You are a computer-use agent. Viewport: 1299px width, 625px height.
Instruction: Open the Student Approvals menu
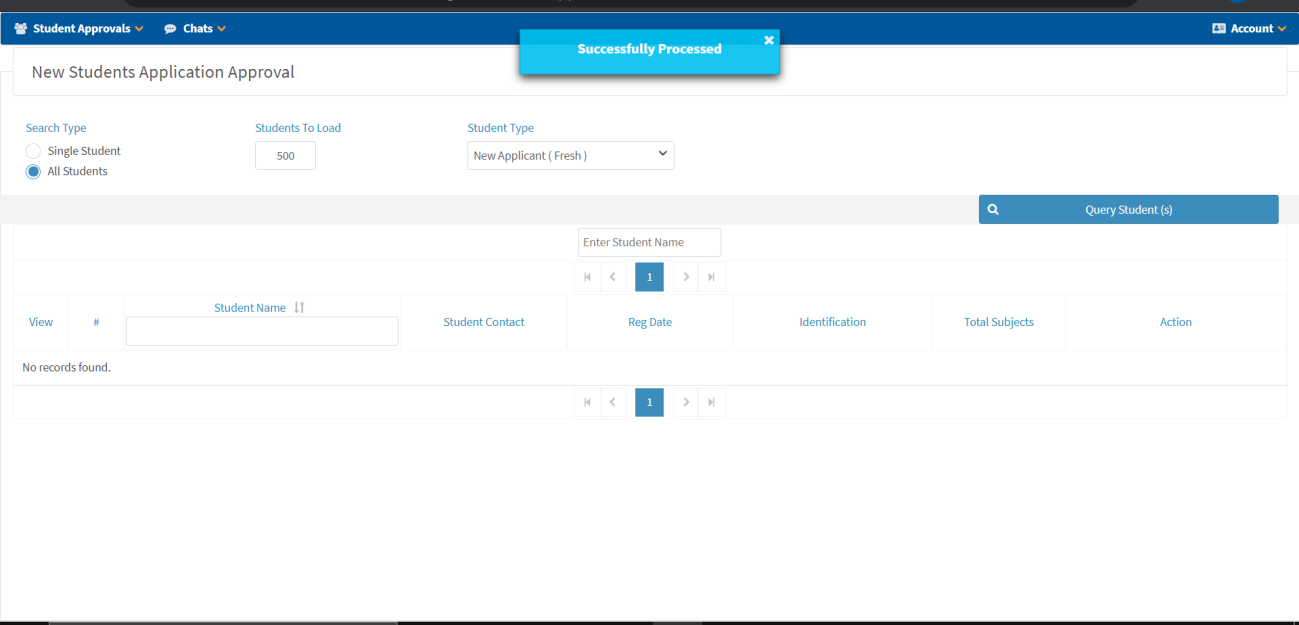[80, 29]
